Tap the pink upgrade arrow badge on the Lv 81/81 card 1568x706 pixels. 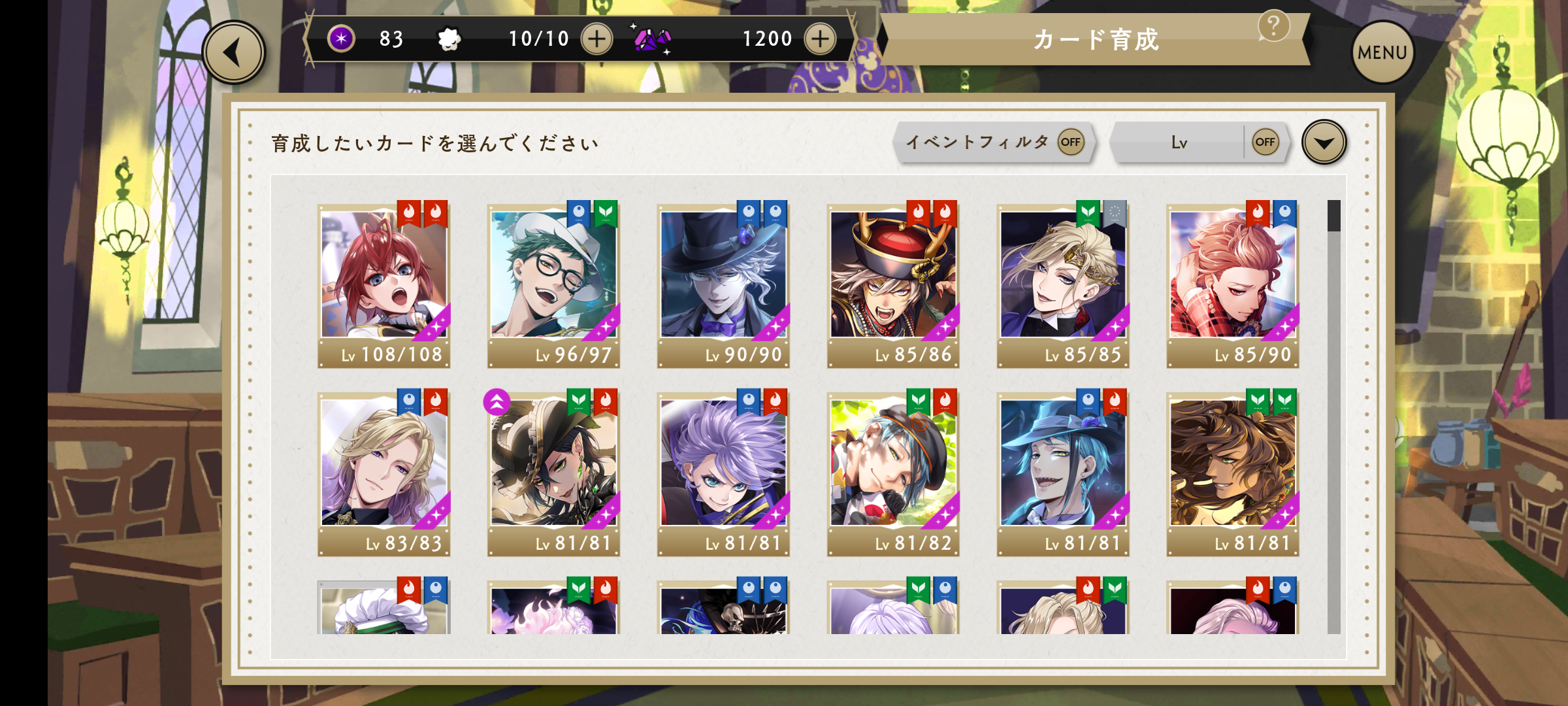(x=497, y=401)
